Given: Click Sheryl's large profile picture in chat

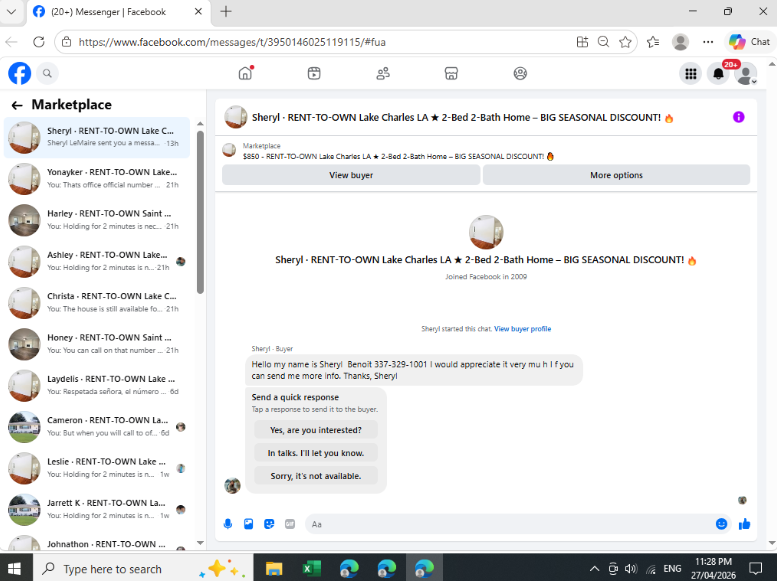Looking at the screenshot, I should [x=486, y=232].
